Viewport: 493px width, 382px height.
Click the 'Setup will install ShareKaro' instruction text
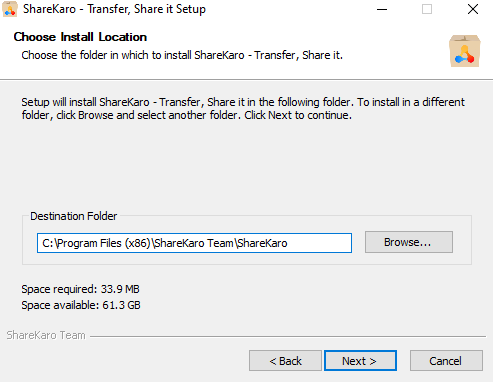pos(243,108)
